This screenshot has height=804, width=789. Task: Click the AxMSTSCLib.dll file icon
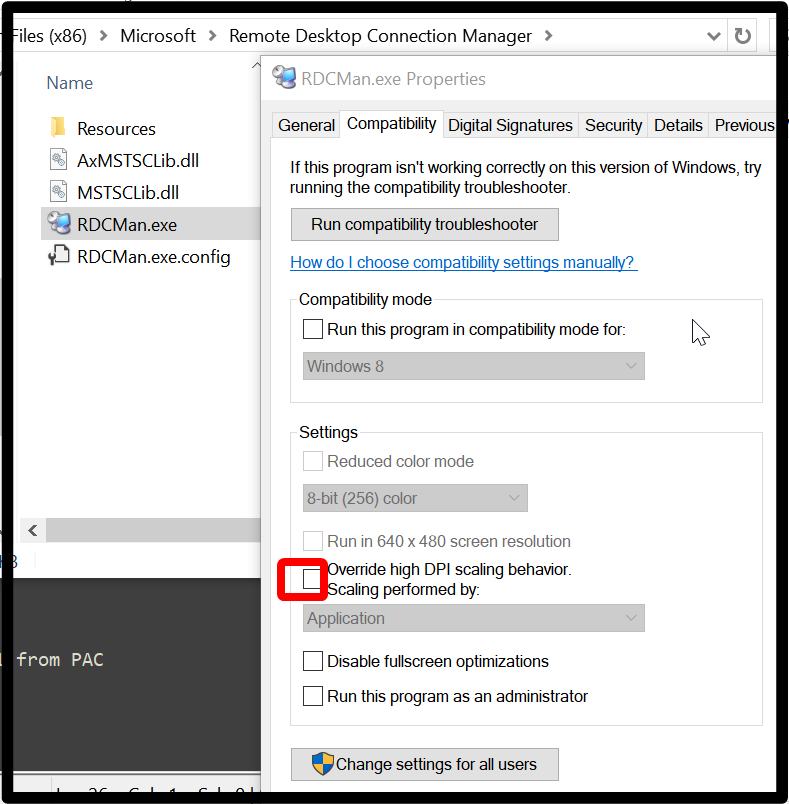[58, 160]
